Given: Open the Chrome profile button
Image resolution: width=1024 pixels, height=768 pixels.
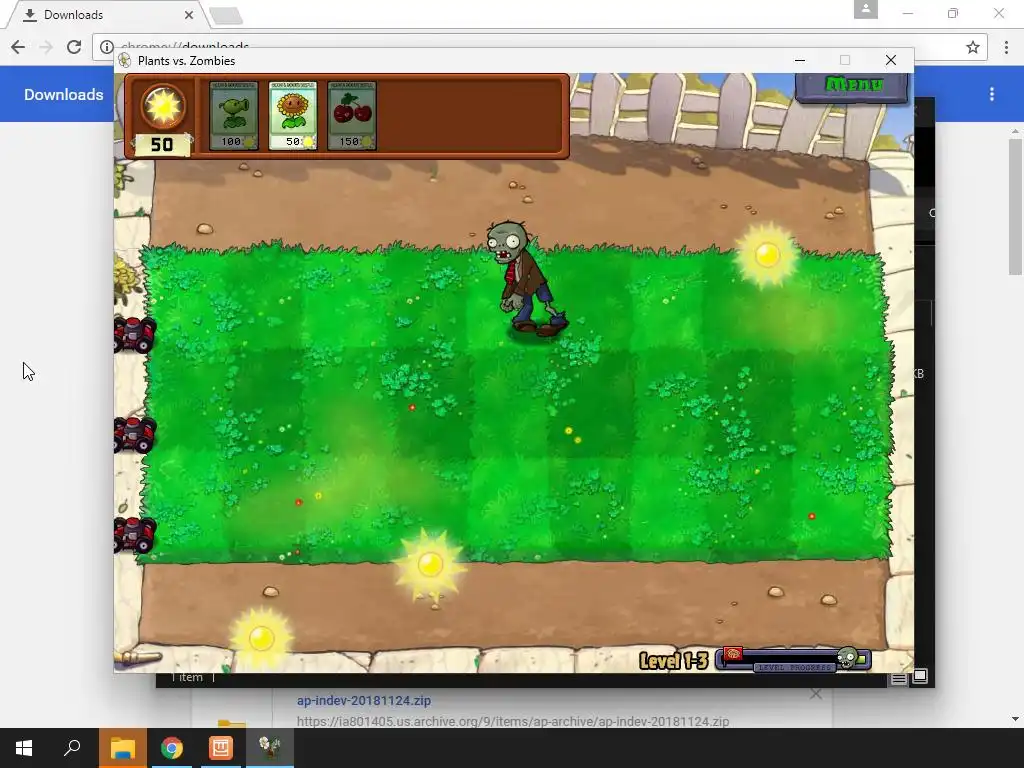Looking at the screenshot, I should tap(865, 9).
